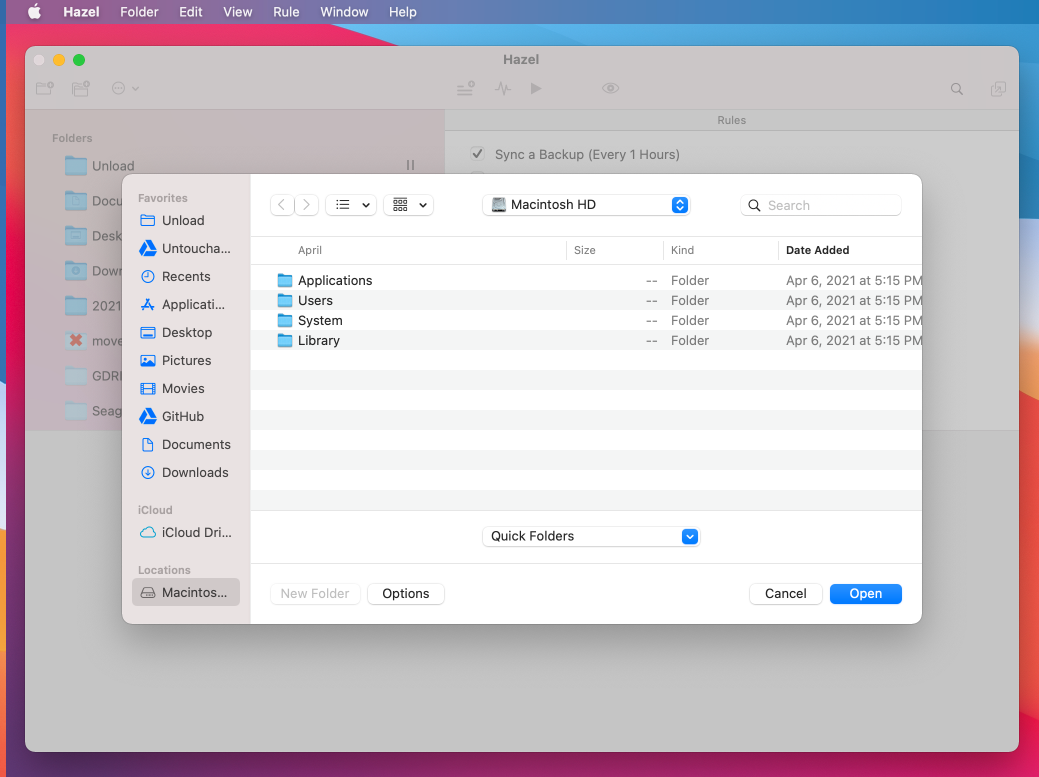The width and height of the screenshot is (1039, 777).
Task: Open Recents in the sidebar
Action: click(186, 277)
